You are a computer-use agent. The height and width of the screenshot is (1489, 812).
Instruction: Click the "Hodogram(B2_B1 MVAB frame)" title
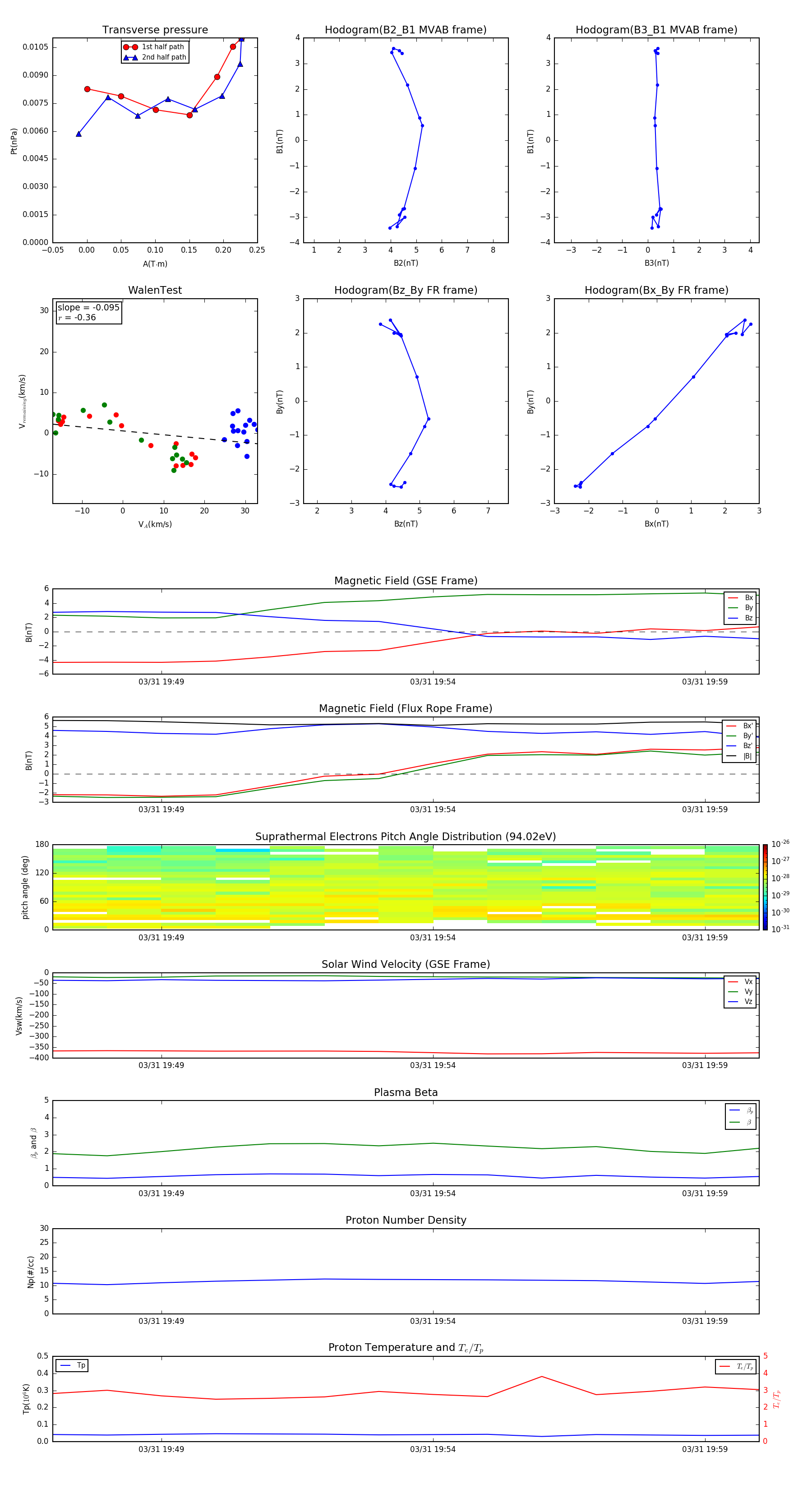click(406, 30)
